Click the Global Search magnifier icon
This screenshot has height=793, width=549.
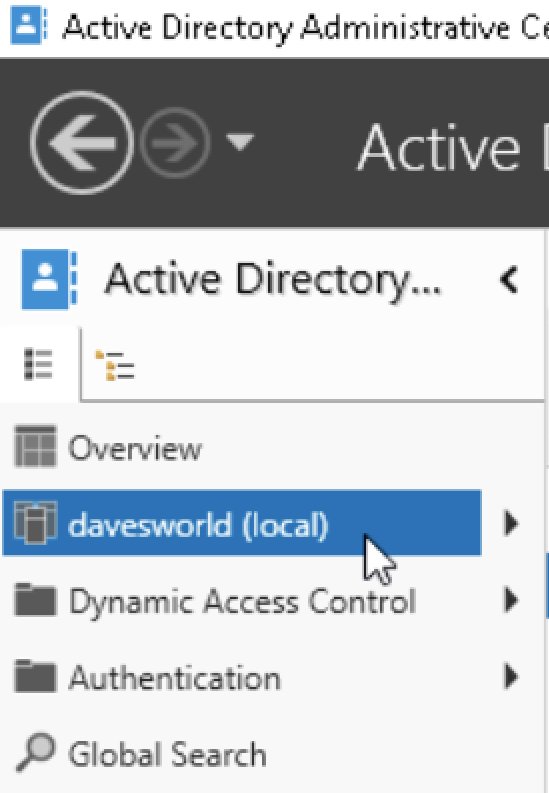coord(35,752)
